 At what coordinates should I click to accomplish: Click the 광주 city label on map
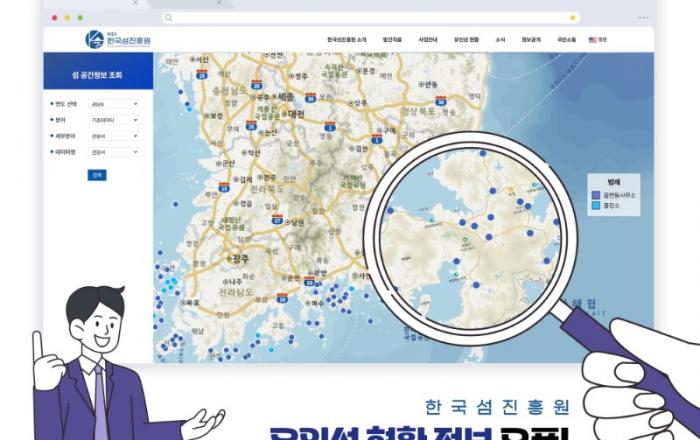click(x=241, y=259)
